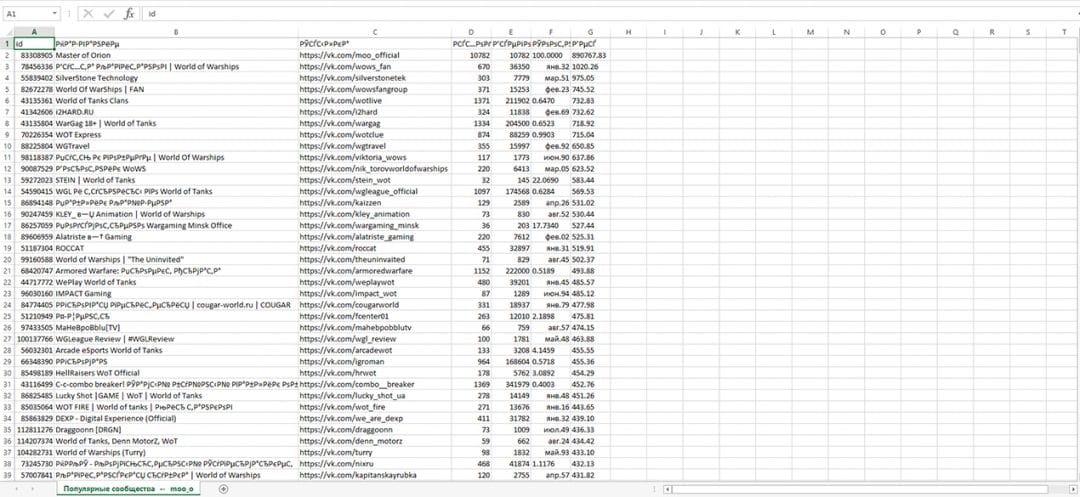Select row 1 header
The image size is (1080, 497).
tap(7, 43)
